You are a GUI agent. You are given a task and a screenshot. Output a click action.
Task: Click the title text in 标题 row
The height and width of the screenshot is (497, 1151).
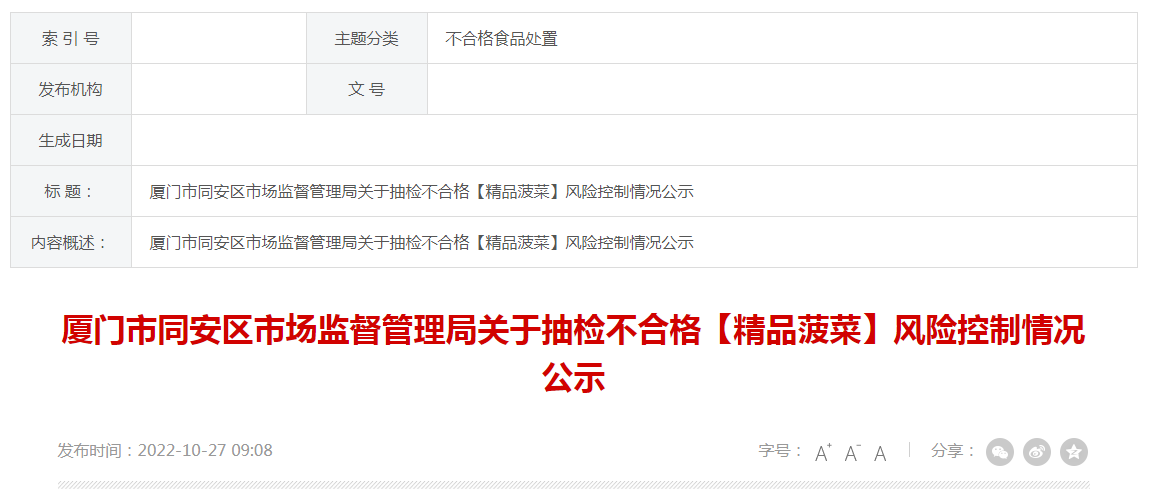click(x=421, y=192)
